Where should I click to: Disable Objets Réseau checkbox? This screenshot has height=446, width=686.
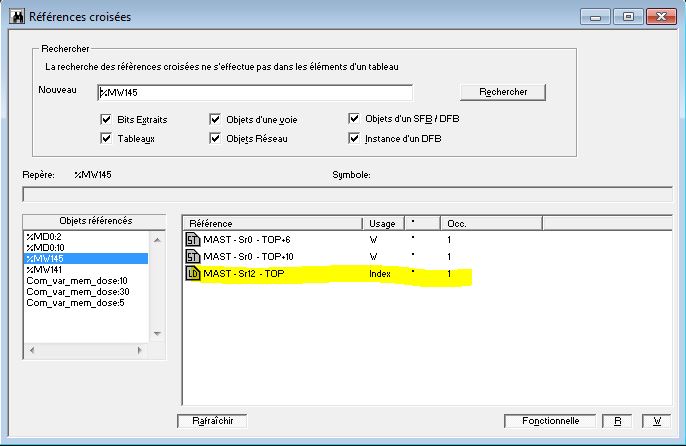pyautogui.click(x=215, y=138)
